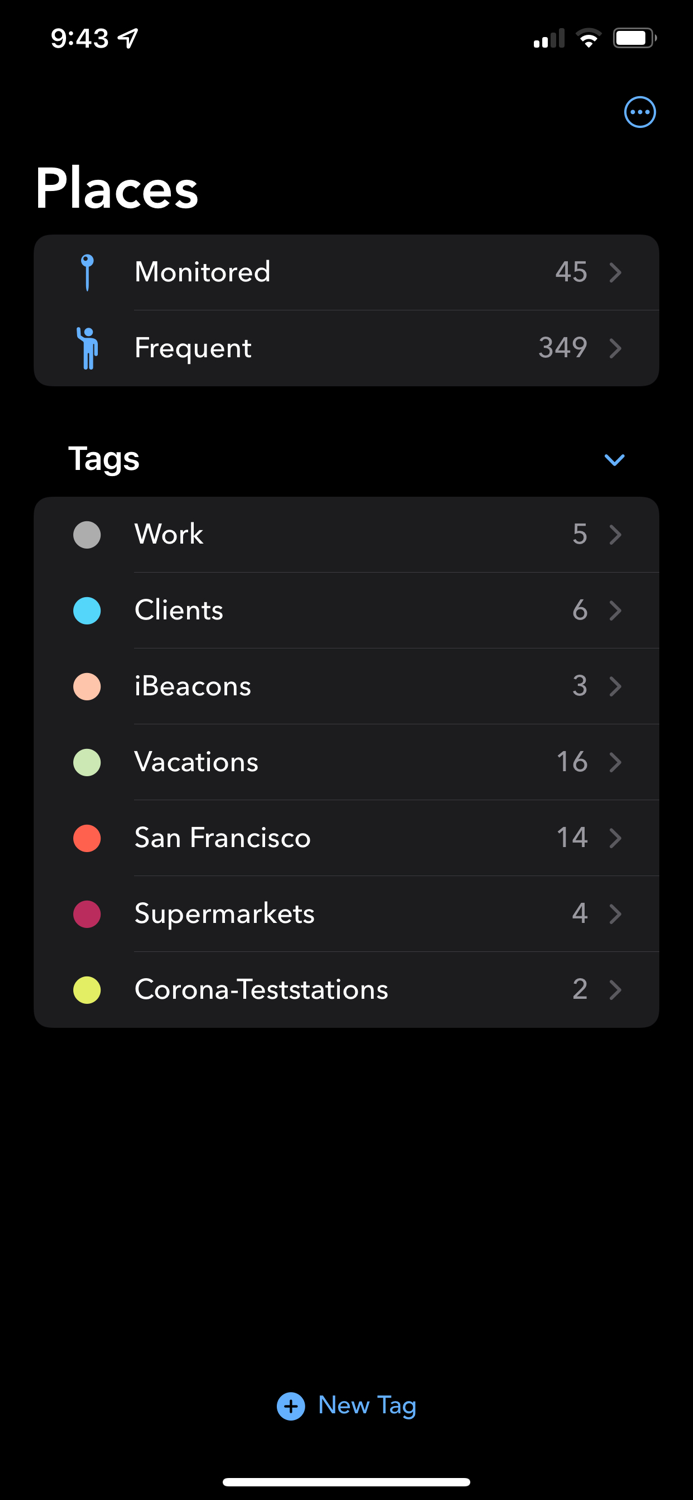693x1500 pixels.
Task: Tap the red swatch of the San Francisco tag
Action: (87, 838)
